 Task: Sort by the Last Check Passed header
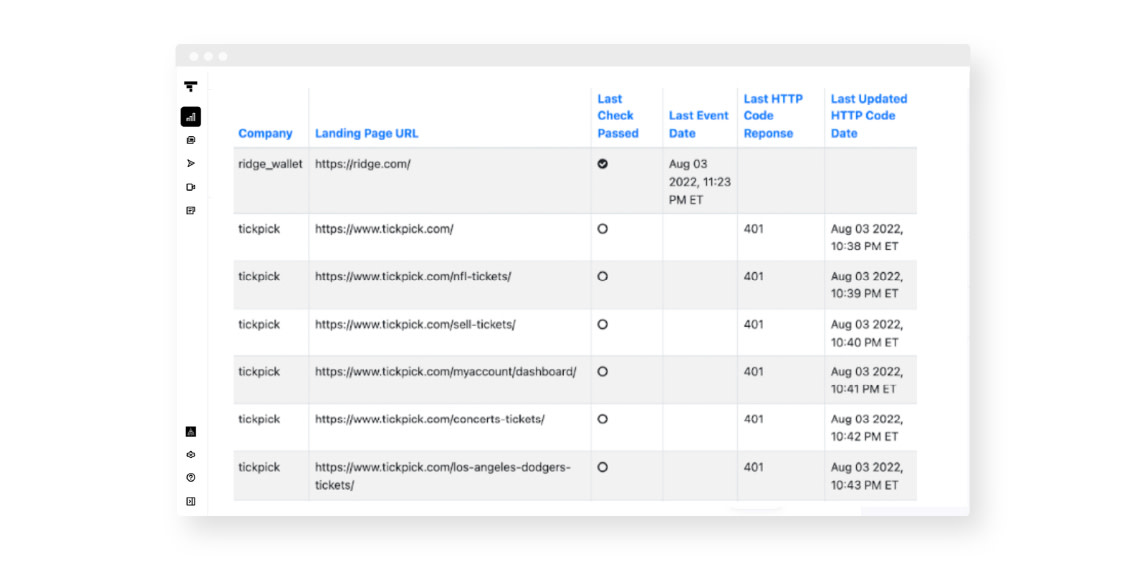tap(618, 116)
